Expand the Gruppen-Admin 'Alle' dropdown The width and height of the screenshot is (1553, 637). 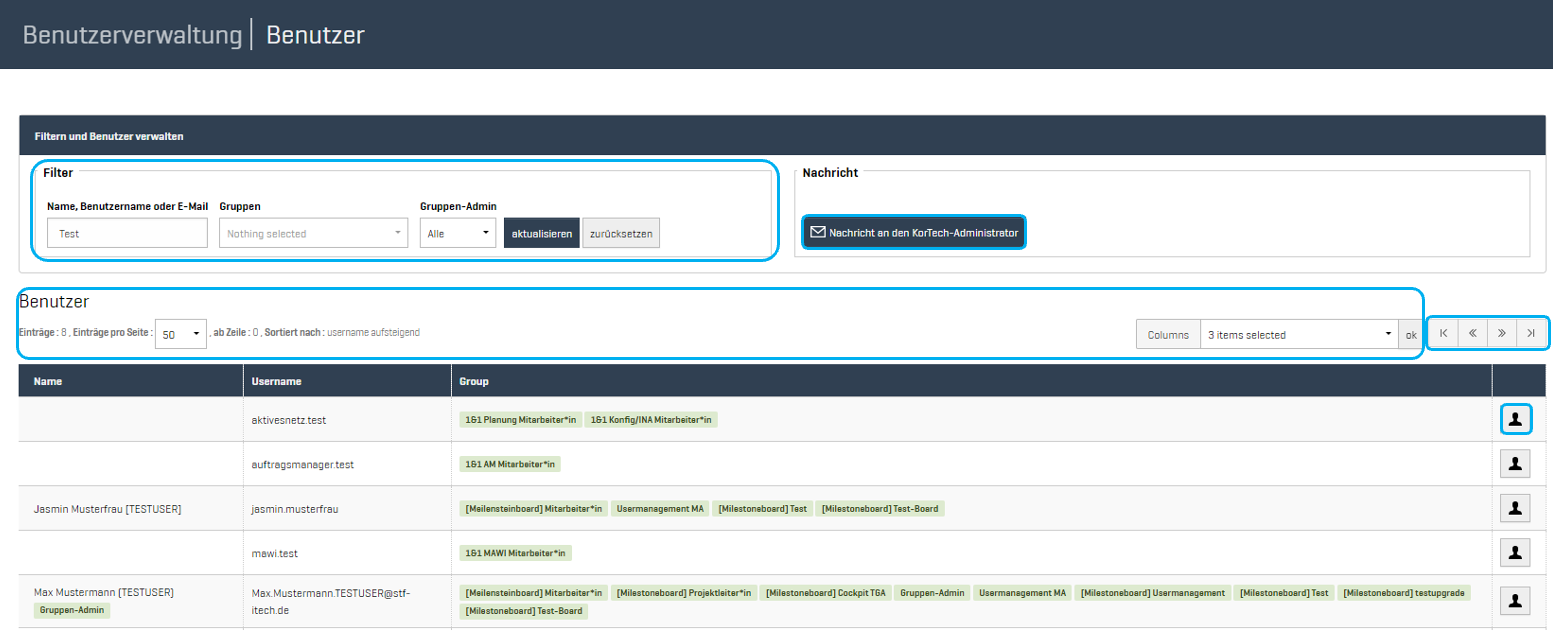457,234
